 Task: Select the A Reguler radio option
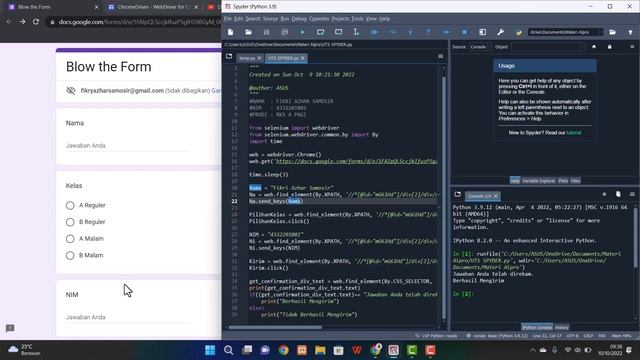pyautogui.click(x=70, y=205)
